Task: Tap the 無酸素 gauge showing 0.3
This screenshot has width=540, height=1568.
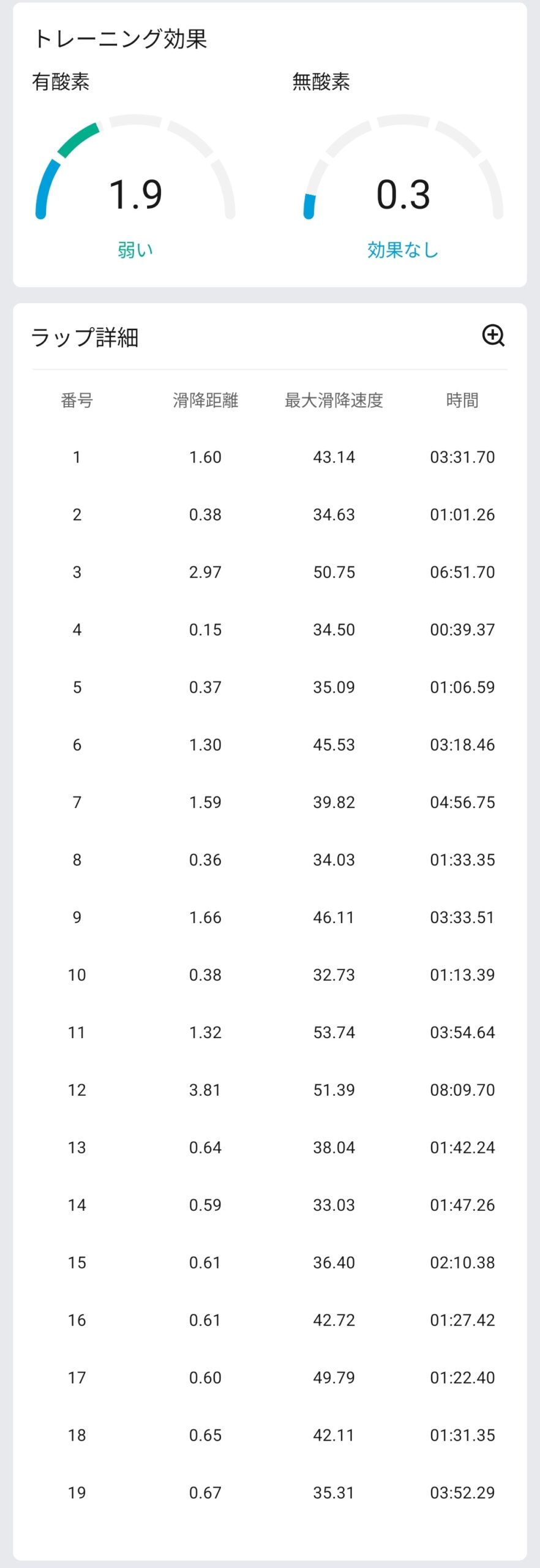Action: pos(403,178)
